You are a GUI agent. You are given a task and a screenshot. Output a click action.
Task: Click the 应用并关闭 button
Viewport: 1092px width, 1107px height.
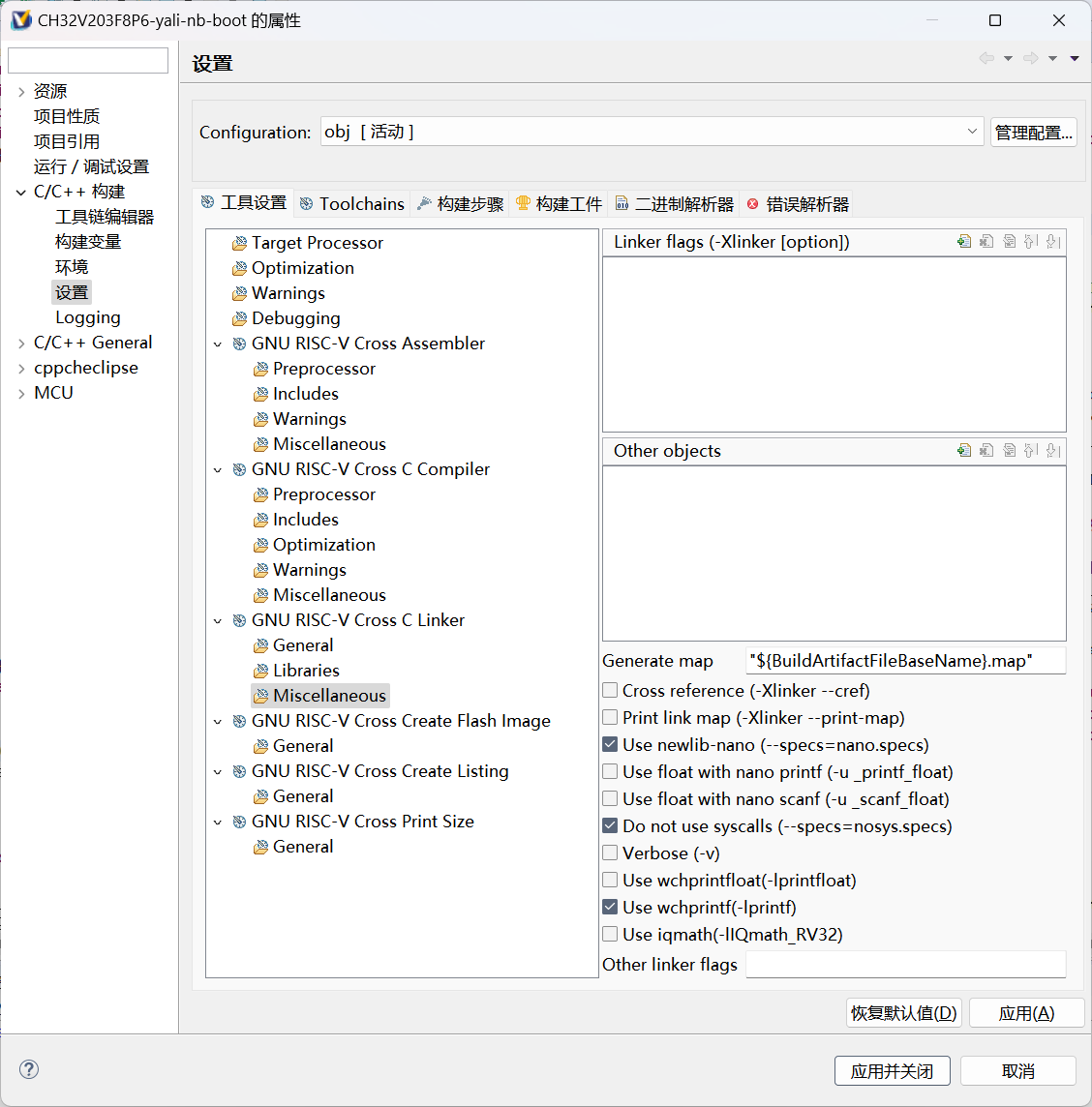[892, 1071]
